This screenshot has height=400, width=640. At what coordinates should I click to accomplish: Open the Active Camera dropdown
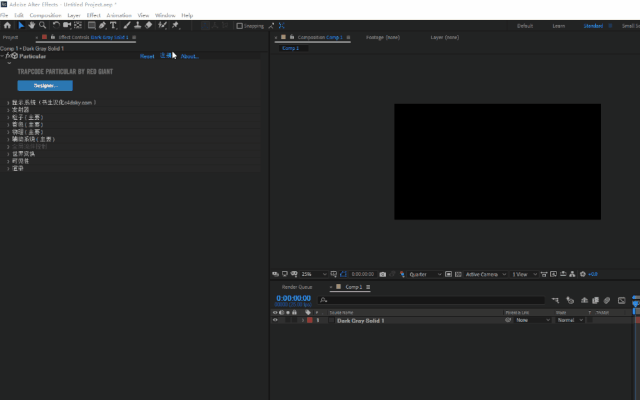point(486,274)
